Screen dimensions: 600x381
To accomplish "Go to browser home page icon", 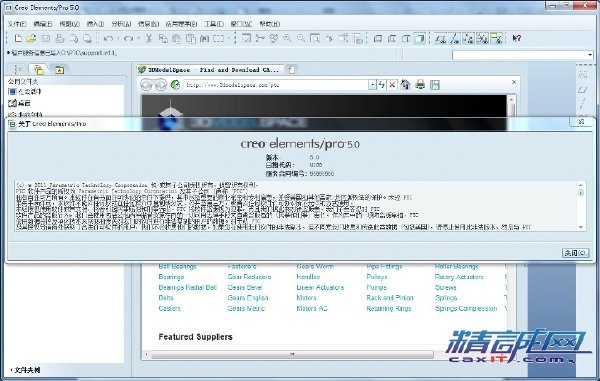I will [406, 85].
